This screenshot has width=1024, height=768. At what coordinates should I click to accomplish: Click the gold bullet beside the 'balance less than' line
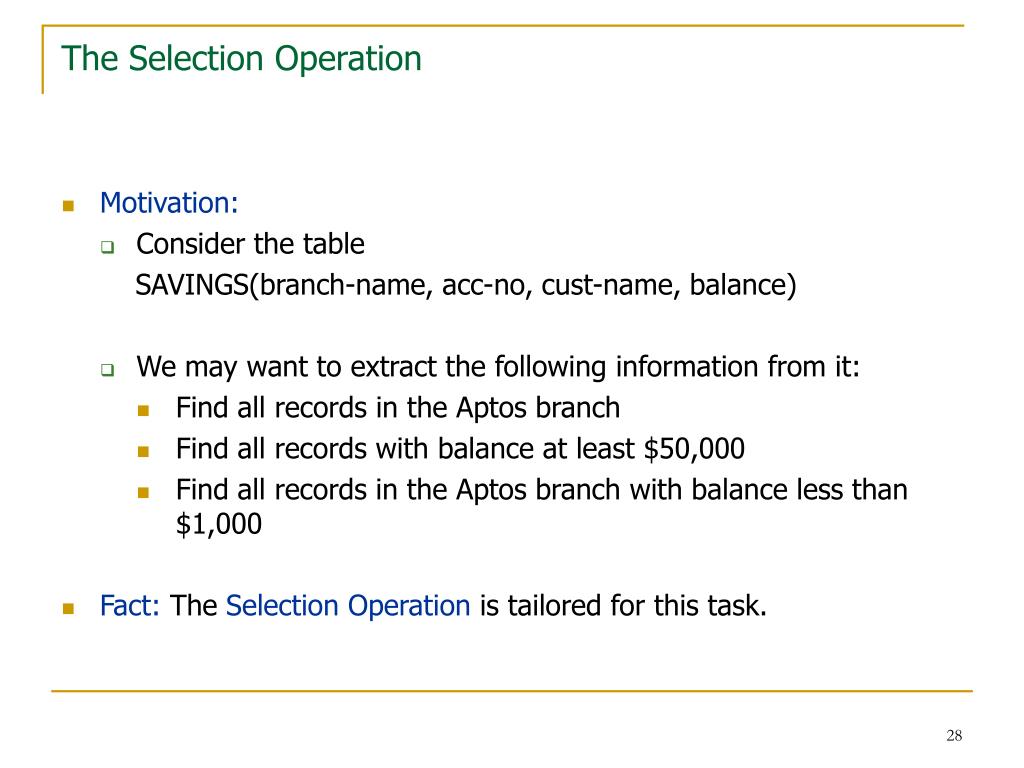pyautogui.click(x=144, y=492)
